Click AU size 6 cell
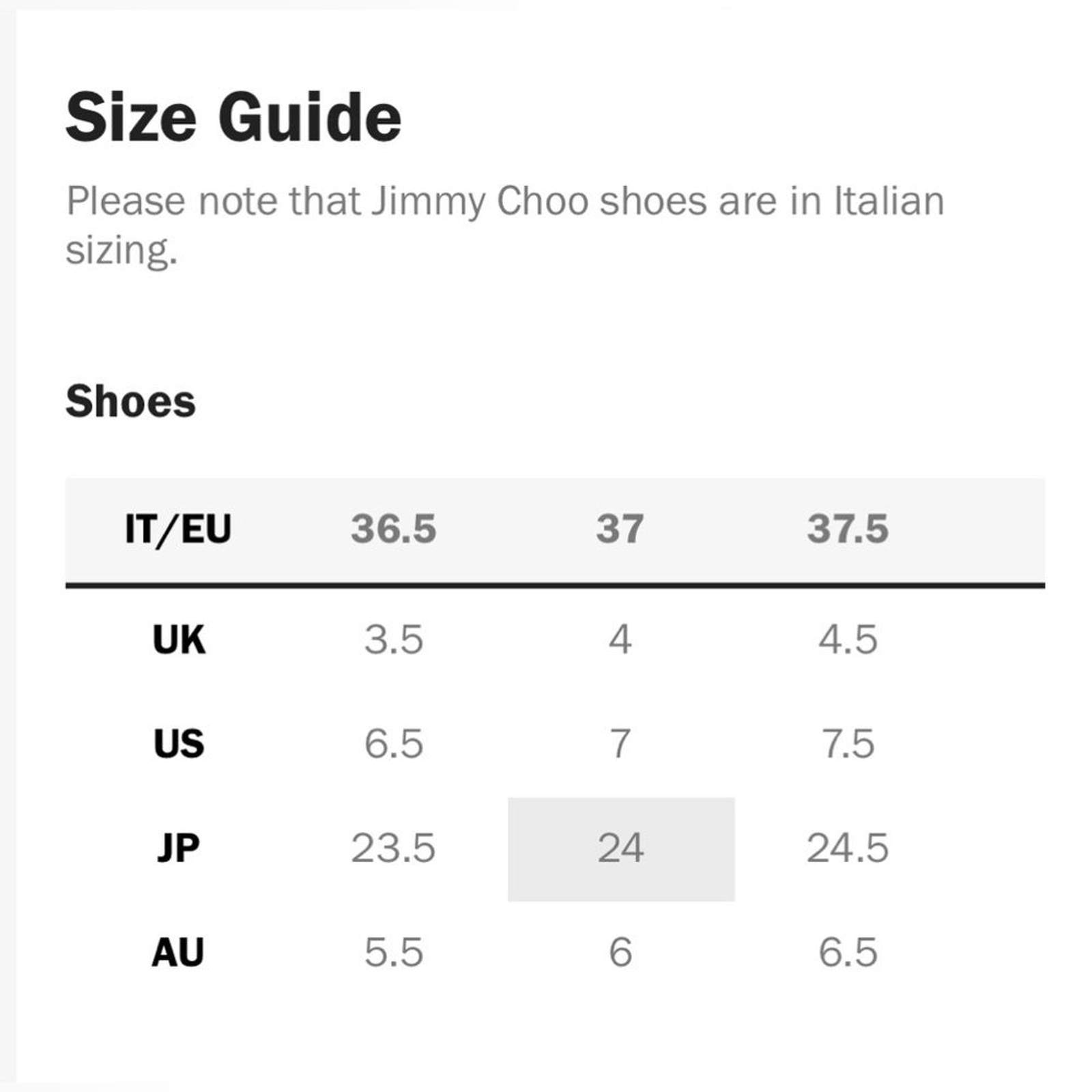The width and height of the screenshot is (1092, 1092). click(x=620, y=952)
